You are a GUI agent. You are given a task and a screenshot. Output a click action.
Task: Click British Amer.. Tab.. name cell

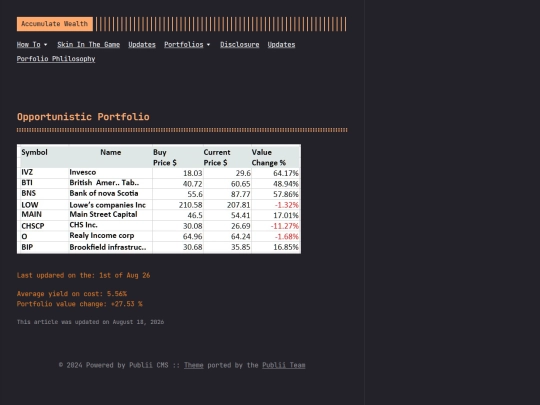(x=104, y=183)
